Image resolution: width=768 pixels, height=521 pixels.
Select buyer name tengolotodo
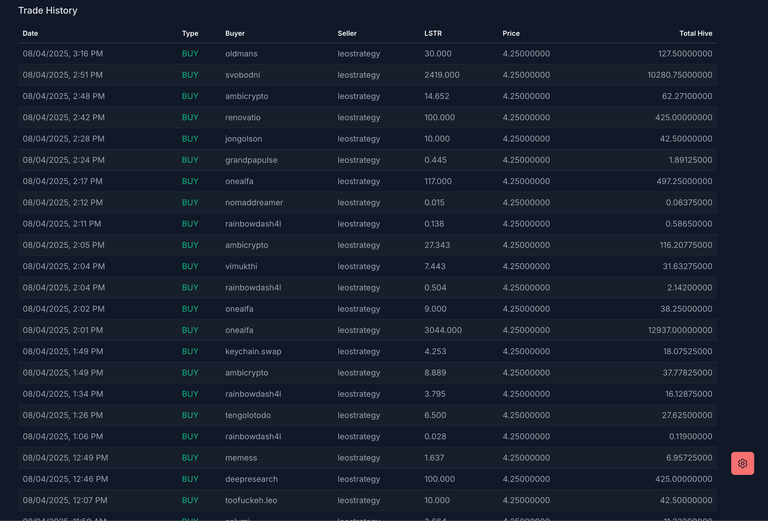[x=248, y=415]
